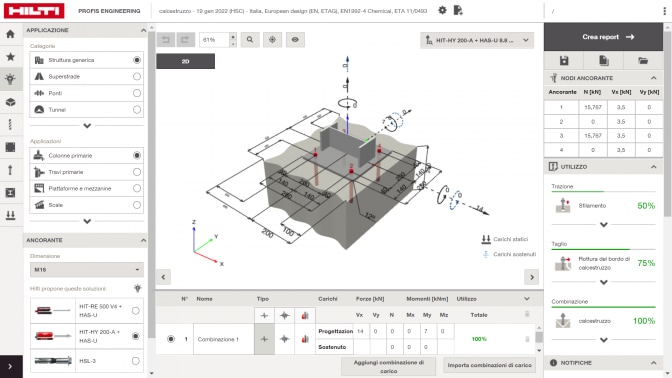Click Aggiungi combinazione di carico button
Viewport: 672px width, 378px height.
click(x=388, y=366)
